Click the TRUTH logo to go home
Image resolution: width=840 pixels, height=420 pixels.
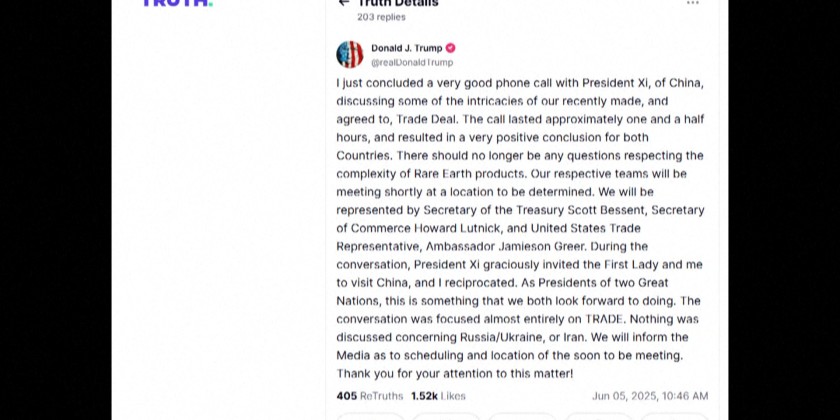coord(177,3)
